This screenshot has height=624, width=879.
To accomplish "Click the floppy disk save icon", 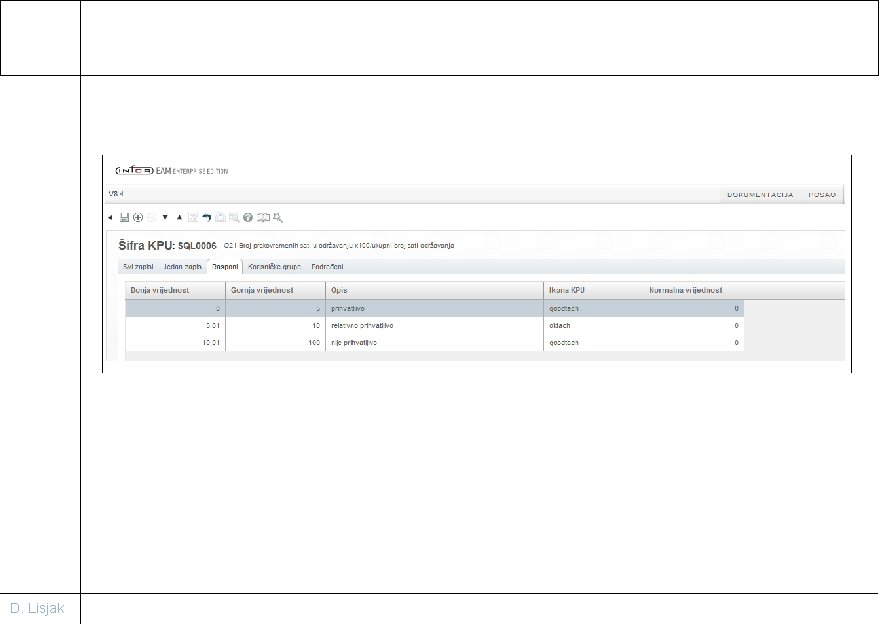I will pyautogui.click(x=124, y=218).
